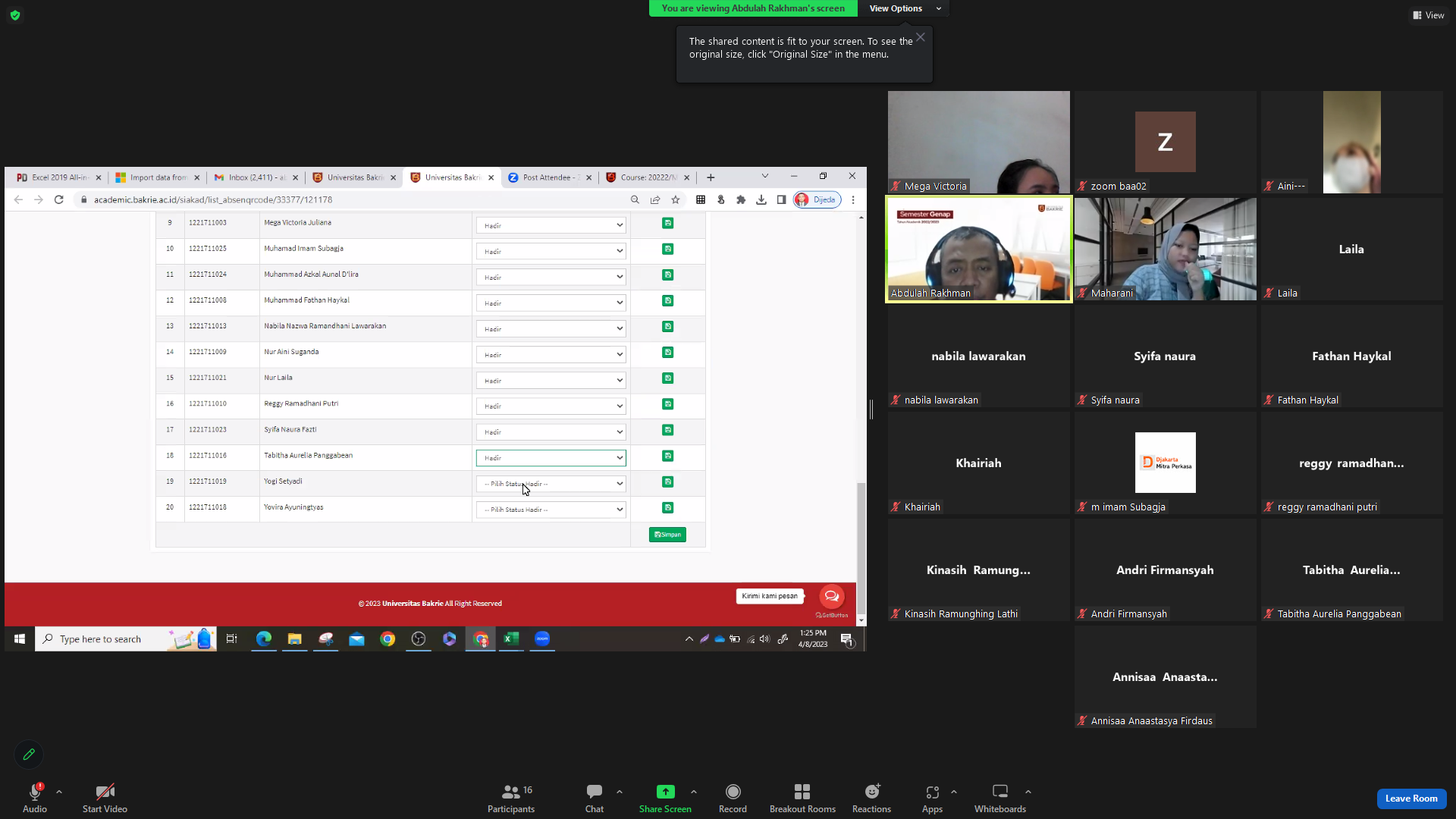Viewport: 1456px width, 819px height.
Task: Select Mega Victoria's video thumbnail
Action: click(979, 142)
